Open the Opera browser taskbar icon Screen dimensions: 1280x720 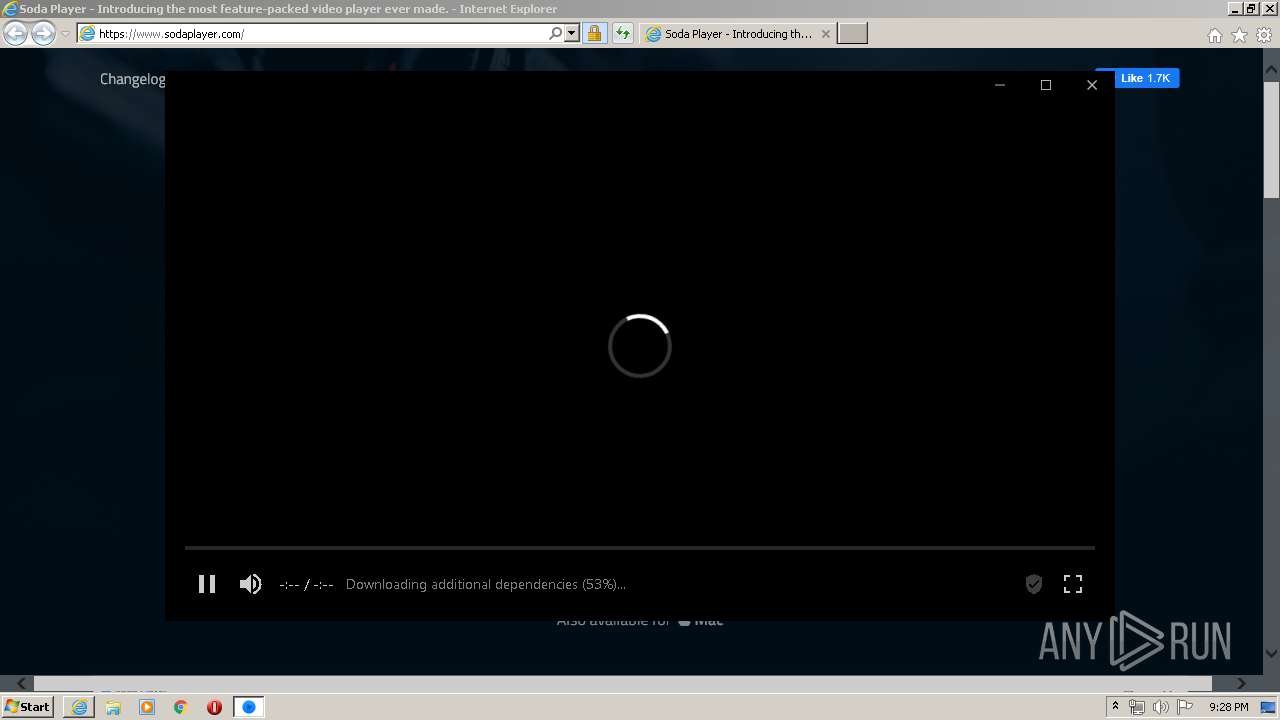214,707
